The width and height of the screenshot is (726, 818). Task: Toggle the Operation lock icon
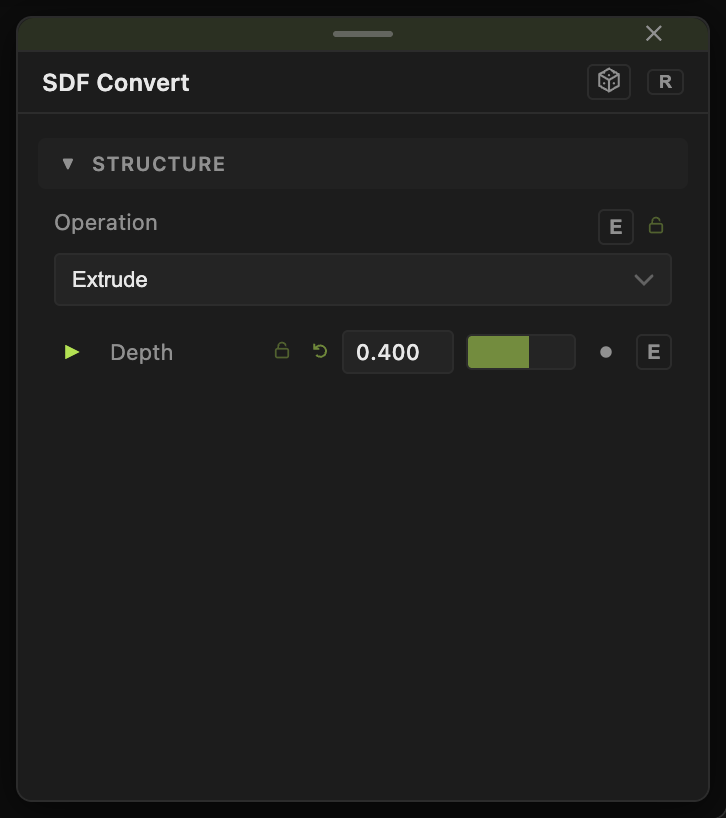click(656, 225)
